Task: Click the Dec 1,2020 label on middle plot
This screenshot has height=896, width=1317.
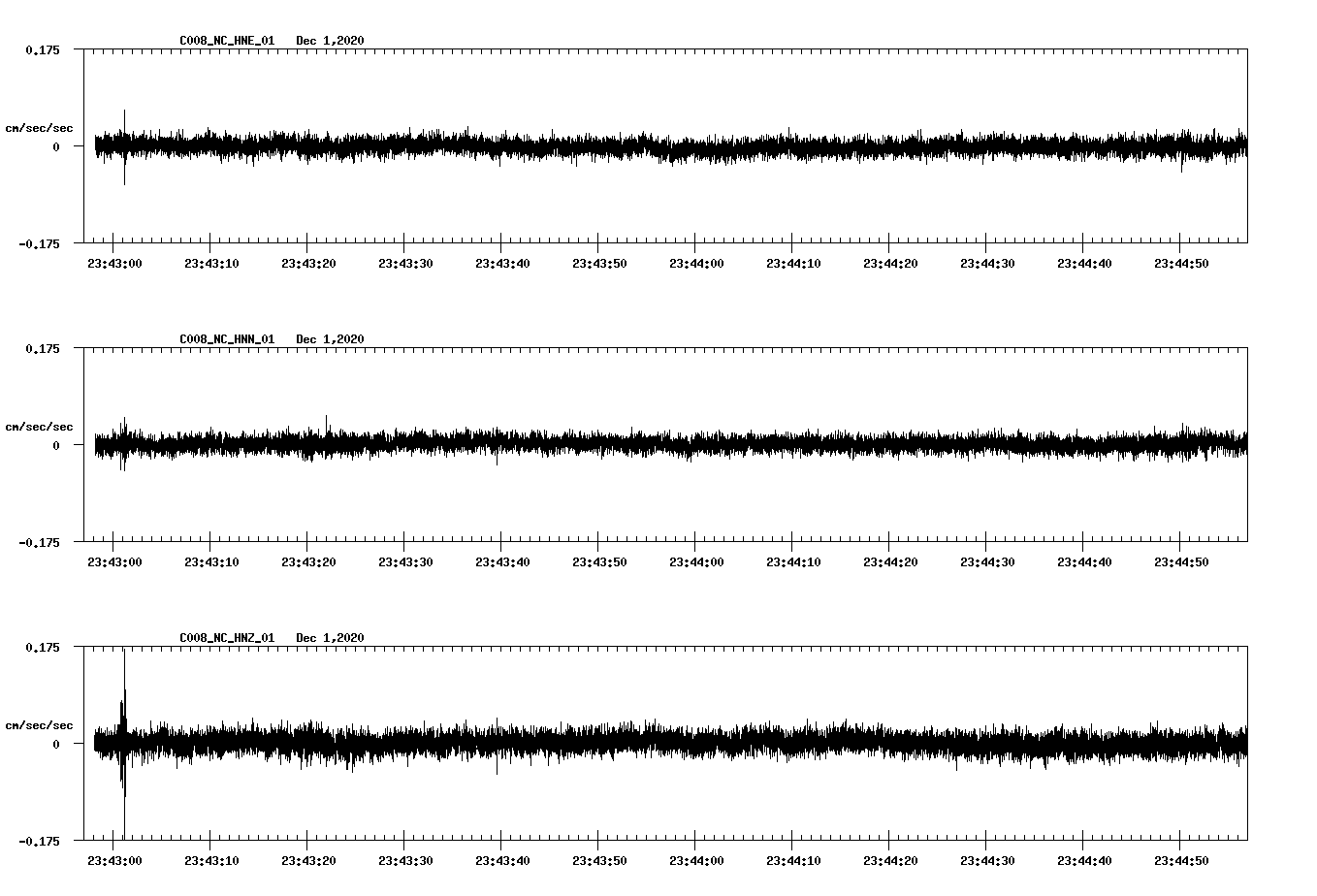Action: pyautogui.click(x=332, y=338)
